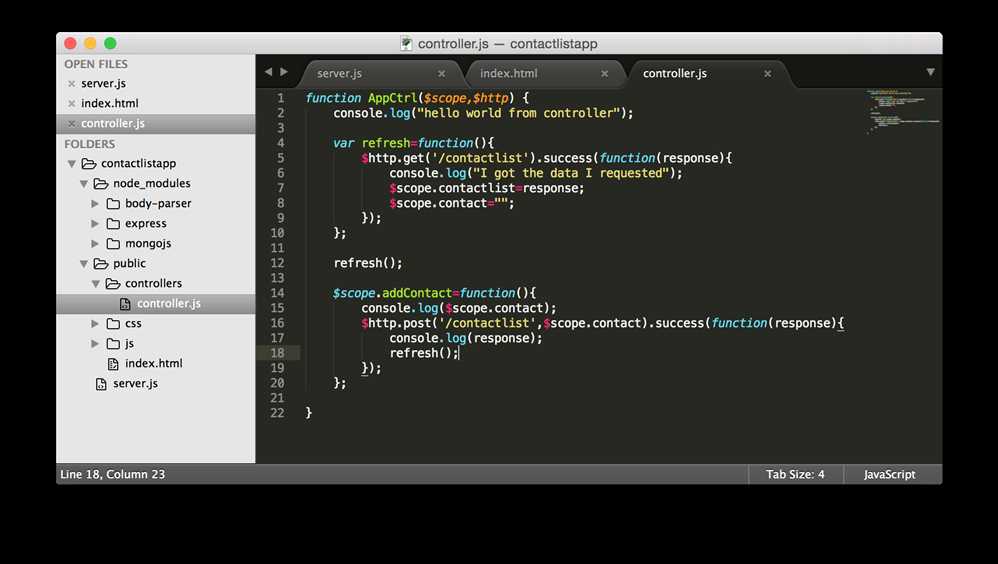Click line number 1 in gutter
The height and width of the screenshot is (564, 998).
(x=280, y=98)
